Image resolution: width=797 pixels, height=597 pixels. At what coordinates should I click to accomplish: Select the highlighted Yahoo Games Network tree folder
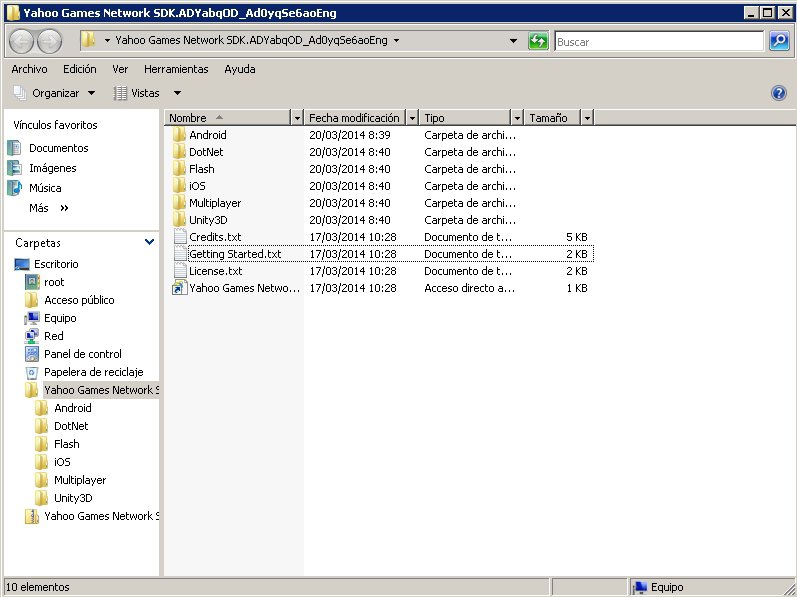pyautogui.click(x=101, y=390)
